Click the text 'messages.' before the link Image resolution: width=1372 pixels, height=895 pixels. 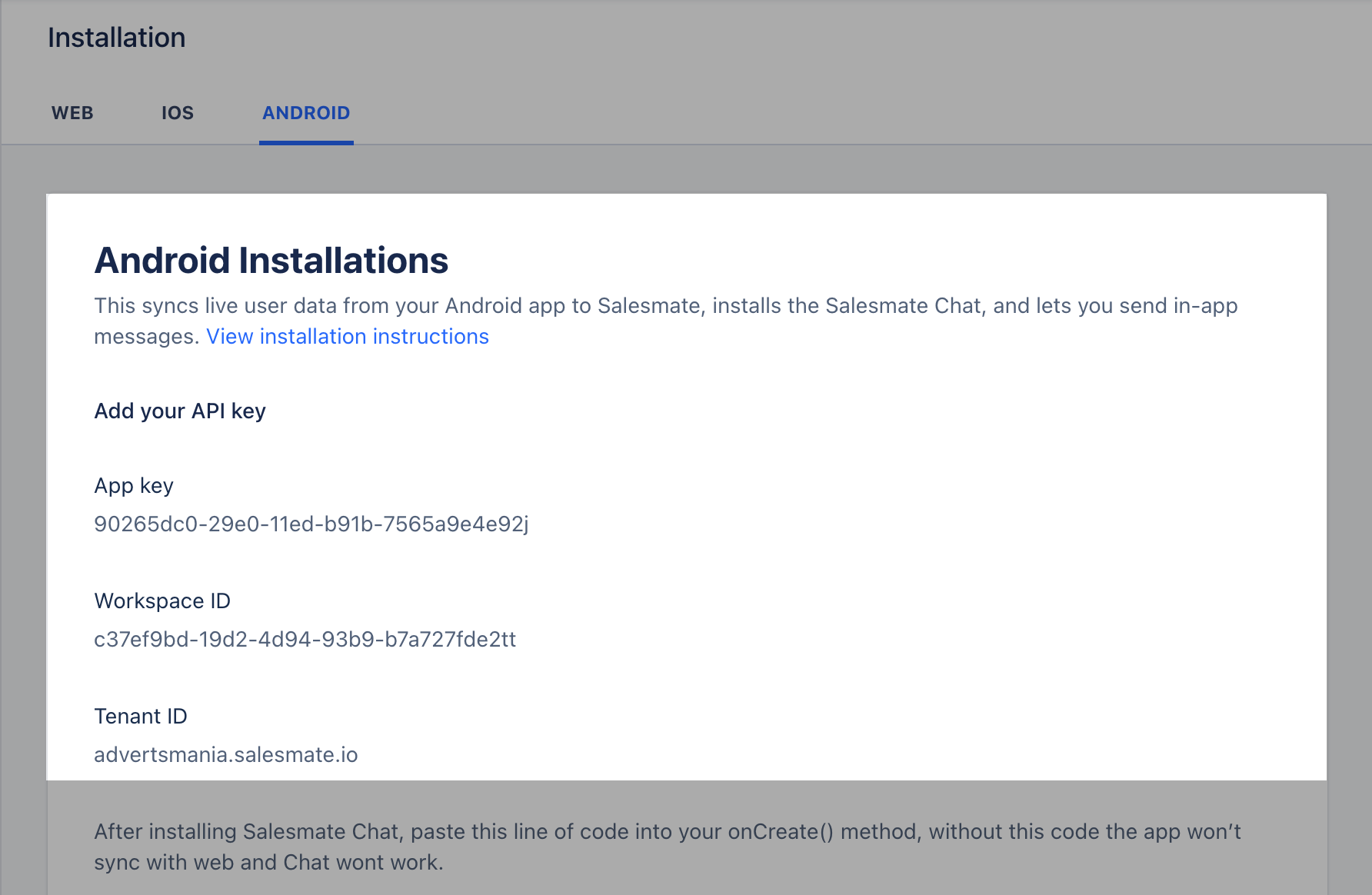tap(147, 337)
